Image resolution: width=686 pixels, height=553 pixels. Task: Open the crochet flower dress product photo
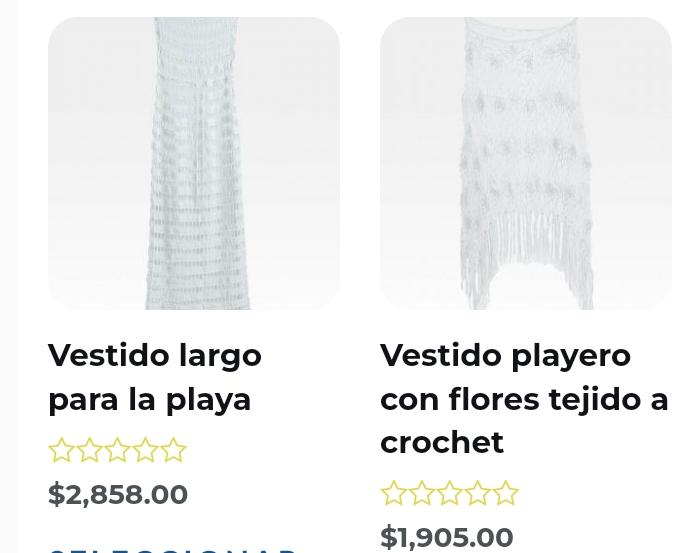[x=526, y=163]
